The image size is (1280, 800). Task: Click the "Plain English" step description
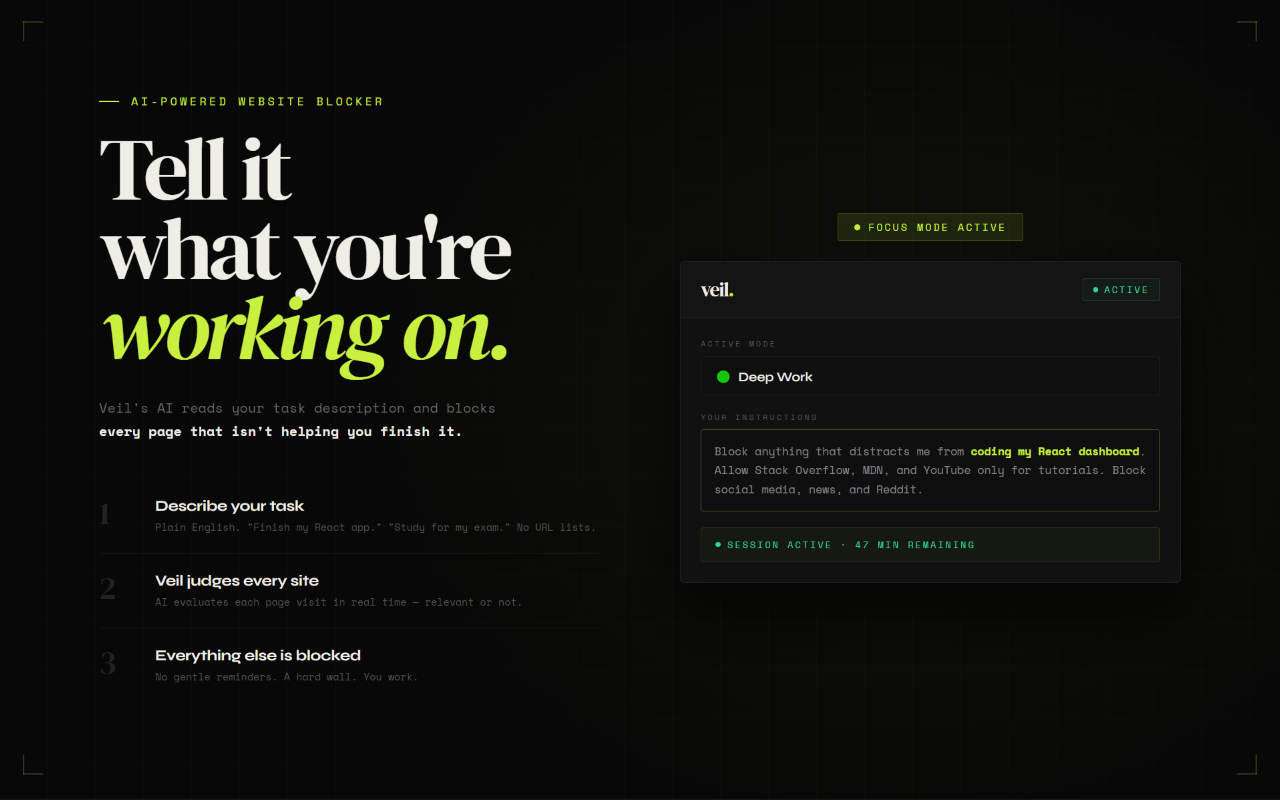pyautogui.click(x=375, y=527)
